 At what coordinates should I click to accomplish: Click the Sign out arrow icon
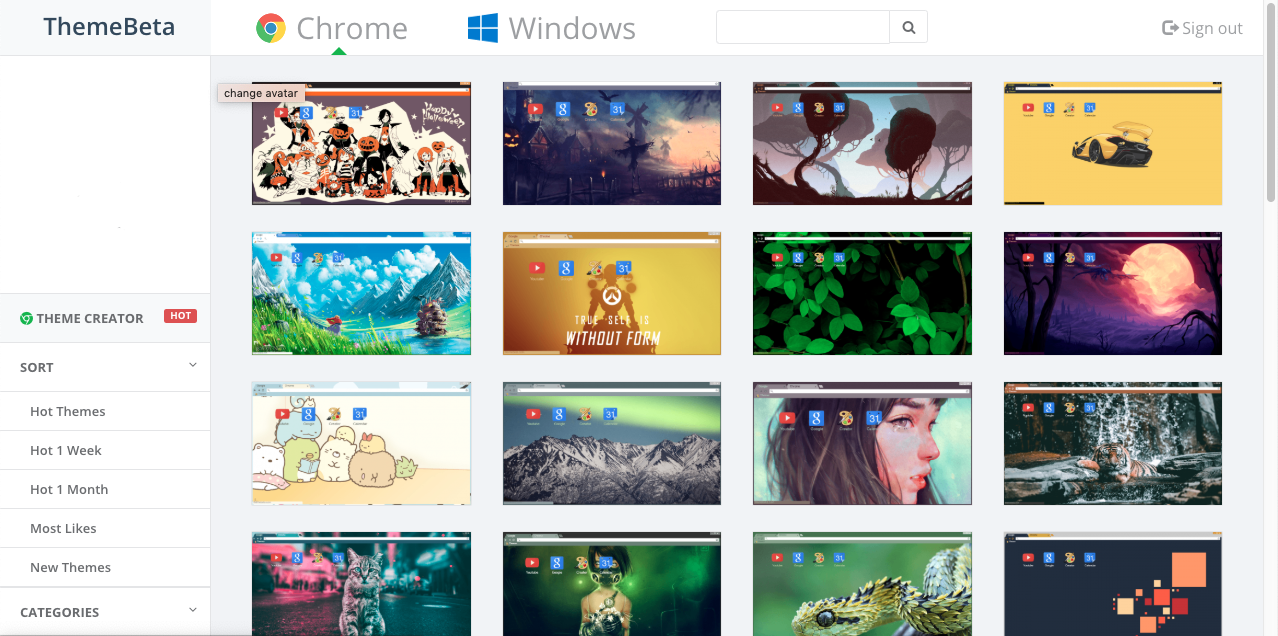[x=1170, y=28]
